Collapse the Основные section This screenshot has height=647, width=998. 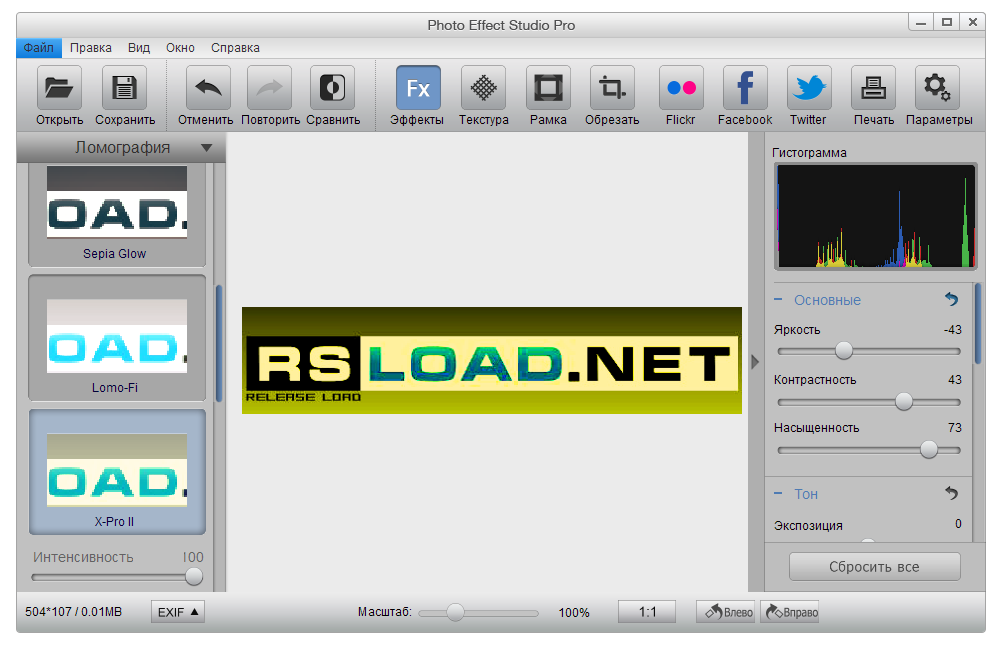tap(778, 299)
